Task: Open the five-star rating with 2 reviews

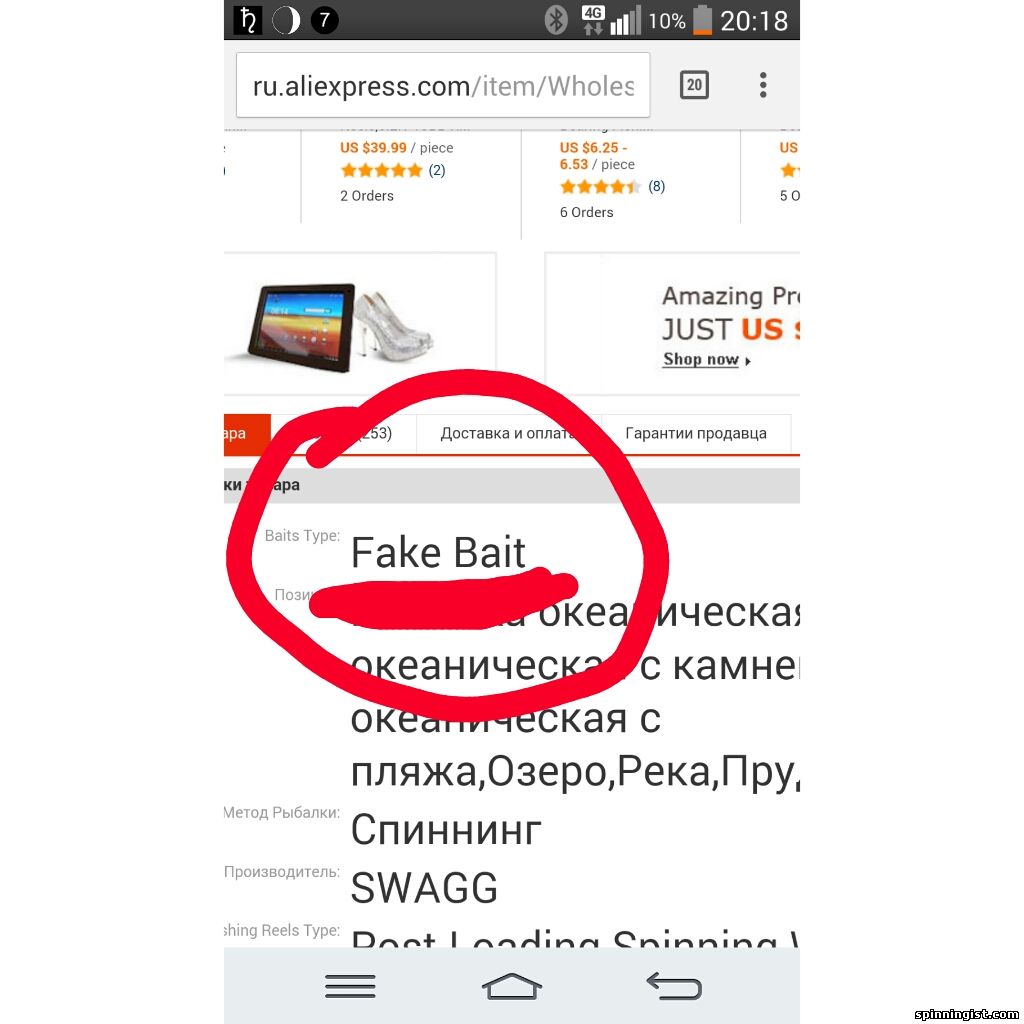Action: (x=392, y=170)
